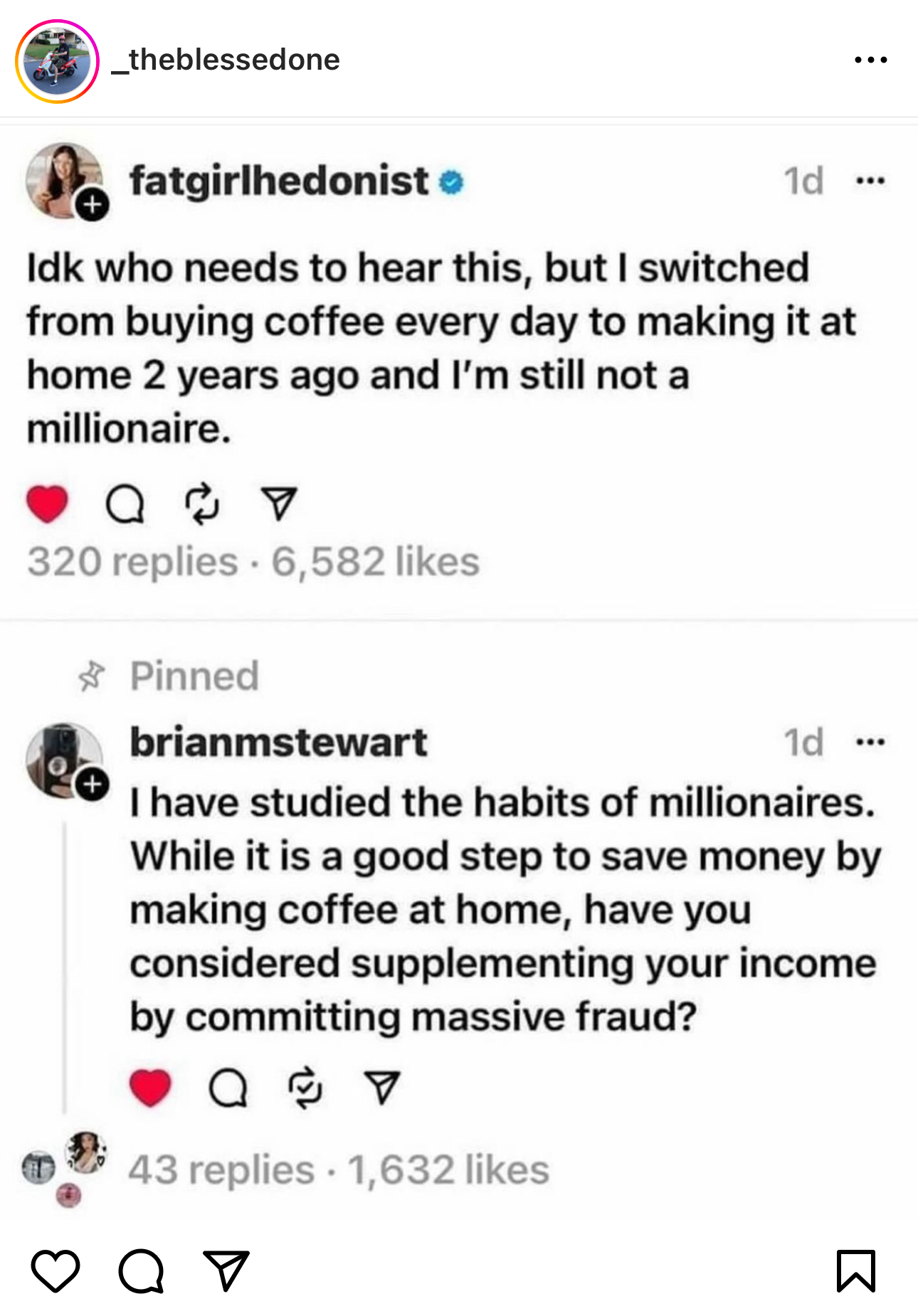Like the Instagram post with the outline heart
918x1316 pixels.
coord(56,1270)
